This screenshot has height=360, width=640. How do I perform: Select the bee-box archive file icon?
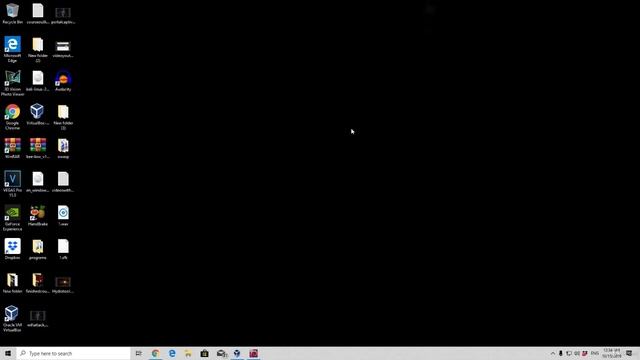38,148
